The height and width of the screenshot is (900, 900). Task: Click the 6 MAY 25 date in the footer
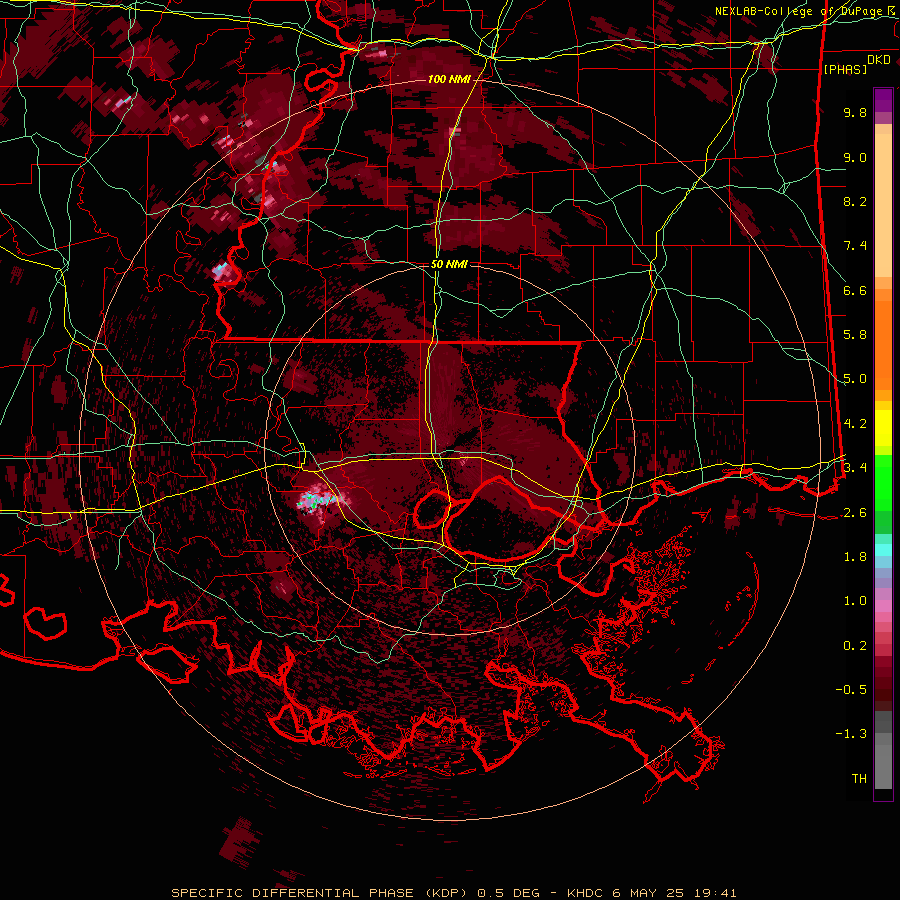648,893
